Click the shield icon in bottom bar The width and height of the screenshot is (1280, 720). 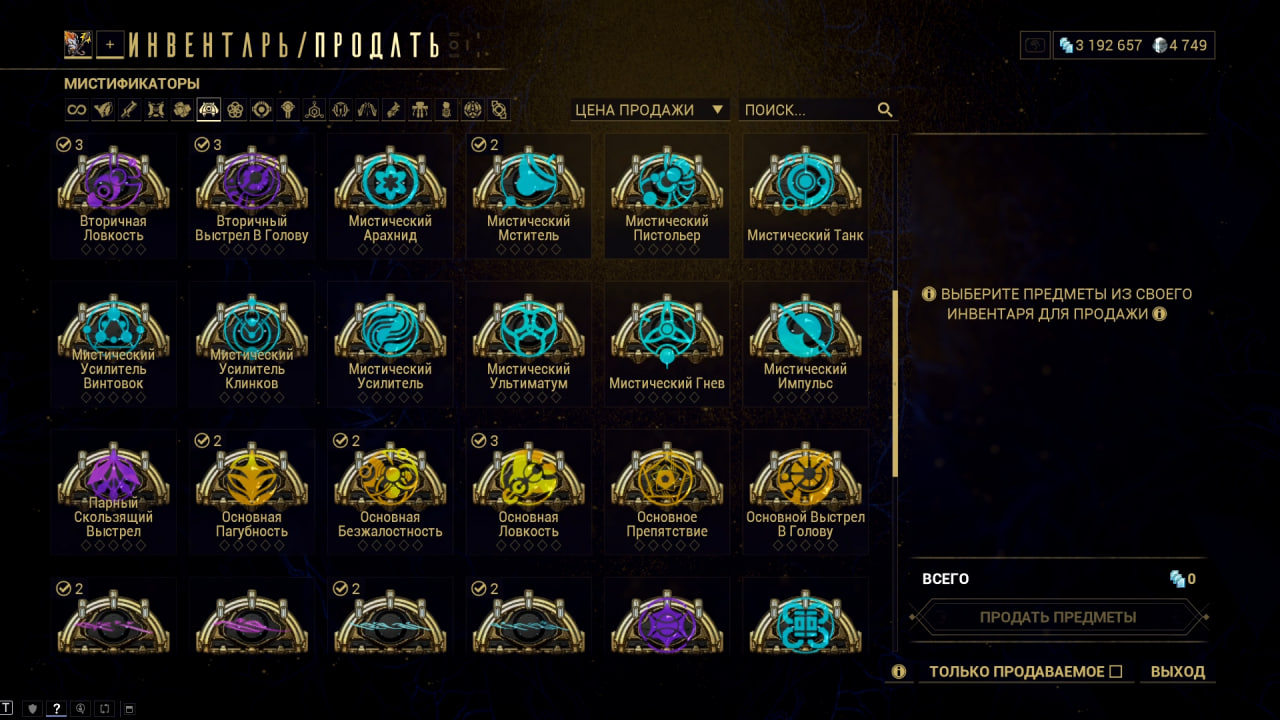pyautogui.click(x=31, y=709)
